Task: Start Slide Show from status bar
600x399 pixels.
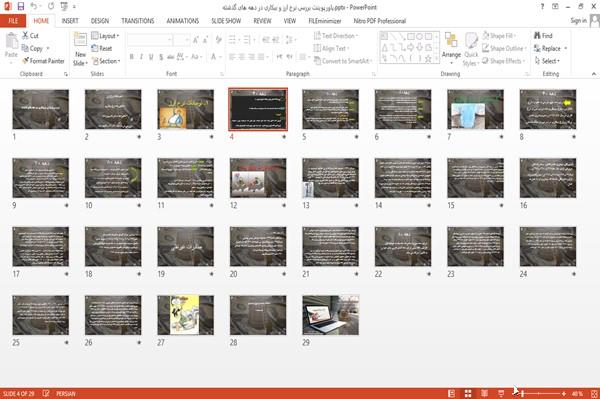Action: tap(501, 393)
